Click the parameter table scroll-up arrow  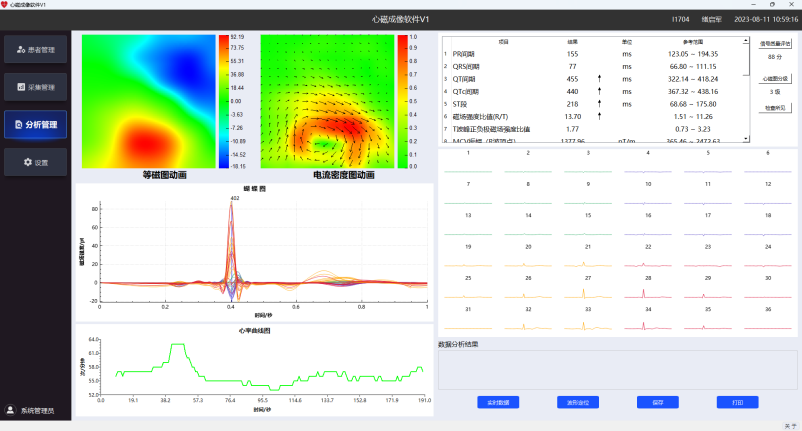click(746, 40)
